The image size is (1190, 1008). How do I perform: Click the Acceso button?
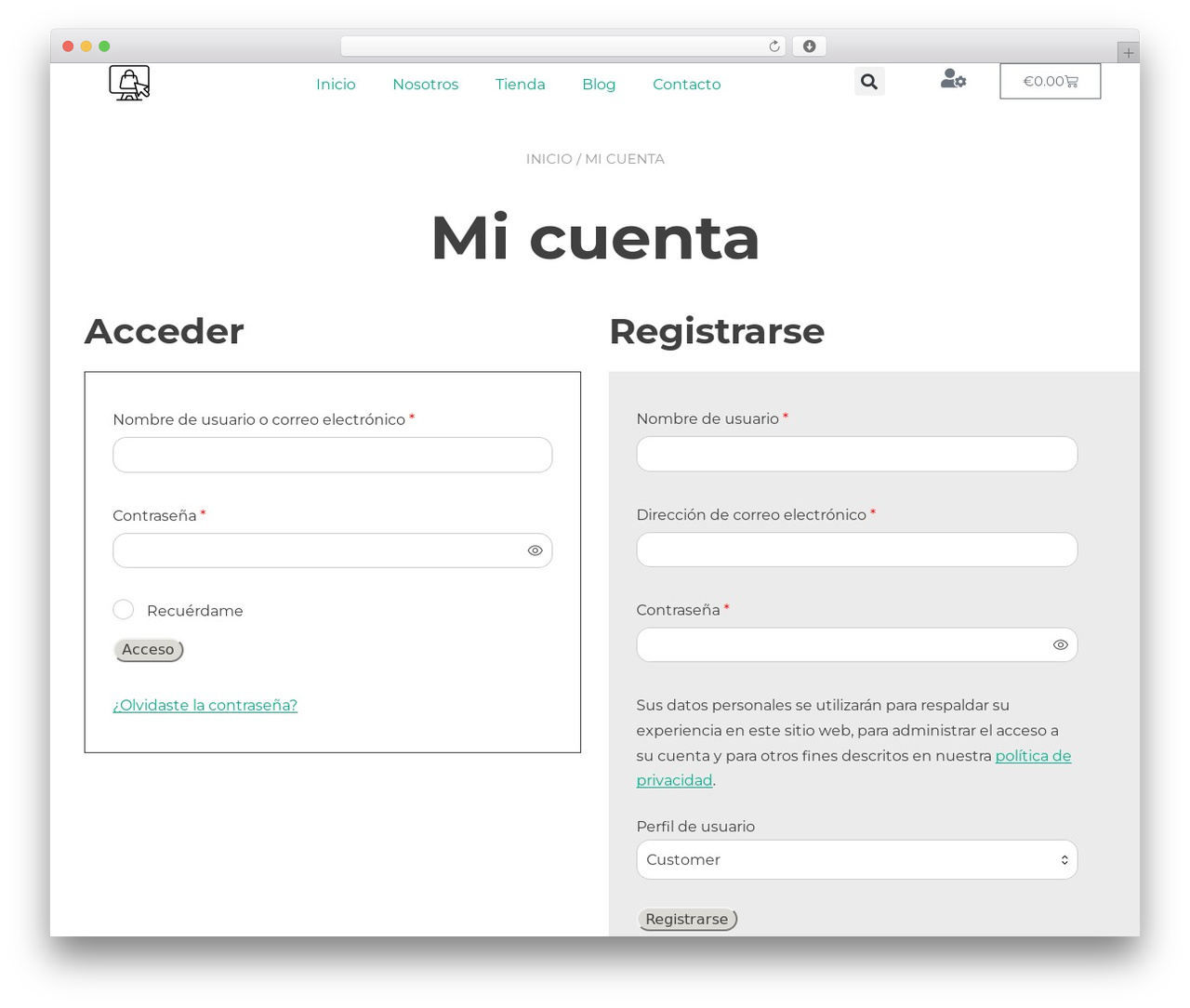point(148,649)
